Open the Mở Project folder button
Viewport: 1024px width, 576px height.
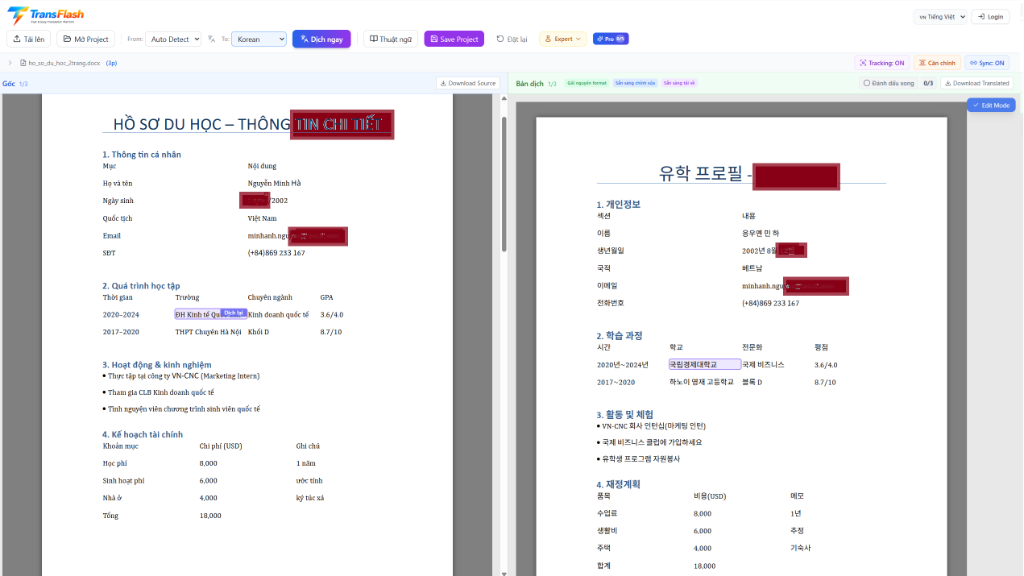click(85, 39)
